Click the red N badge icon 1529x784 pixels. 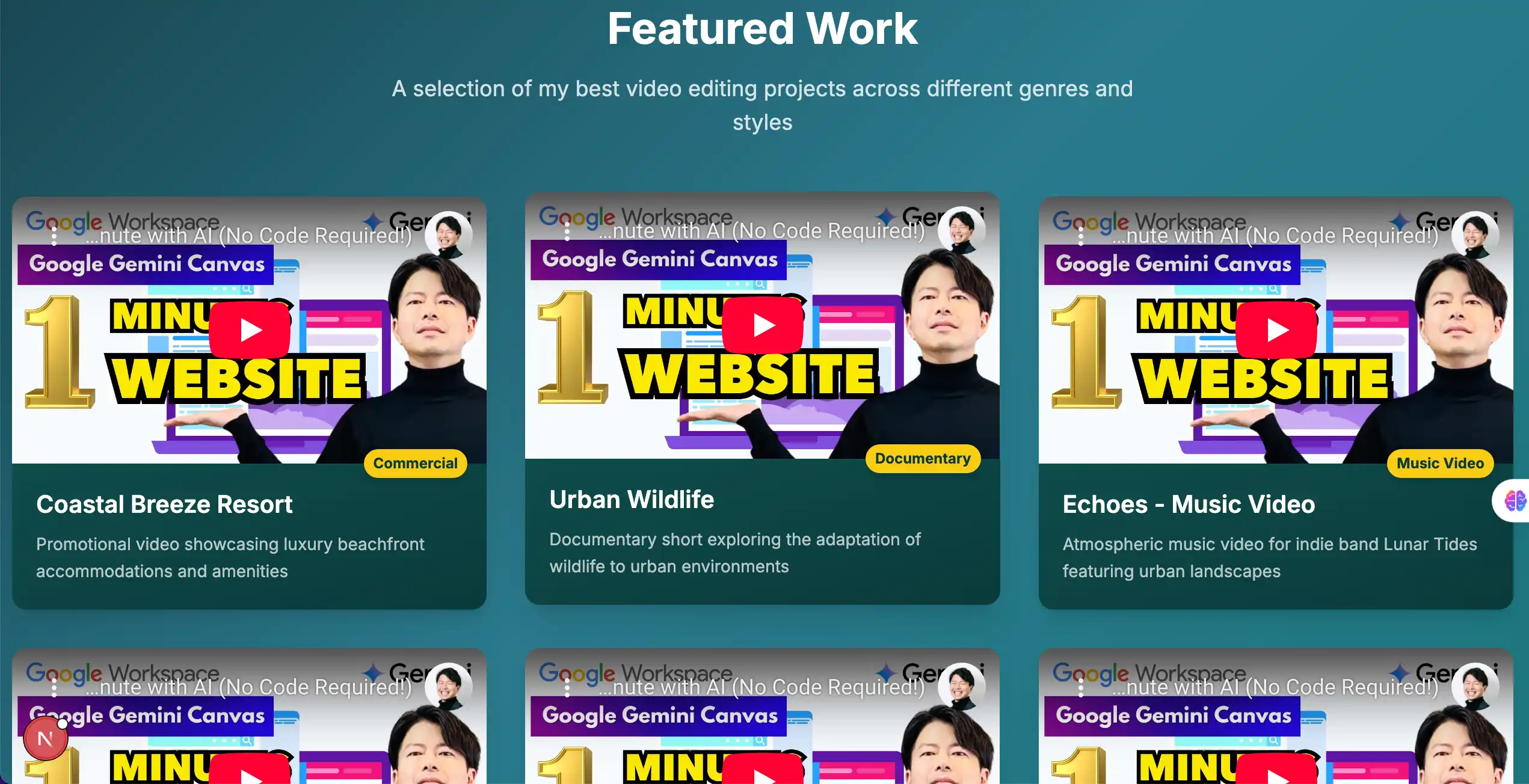(46, 738)
